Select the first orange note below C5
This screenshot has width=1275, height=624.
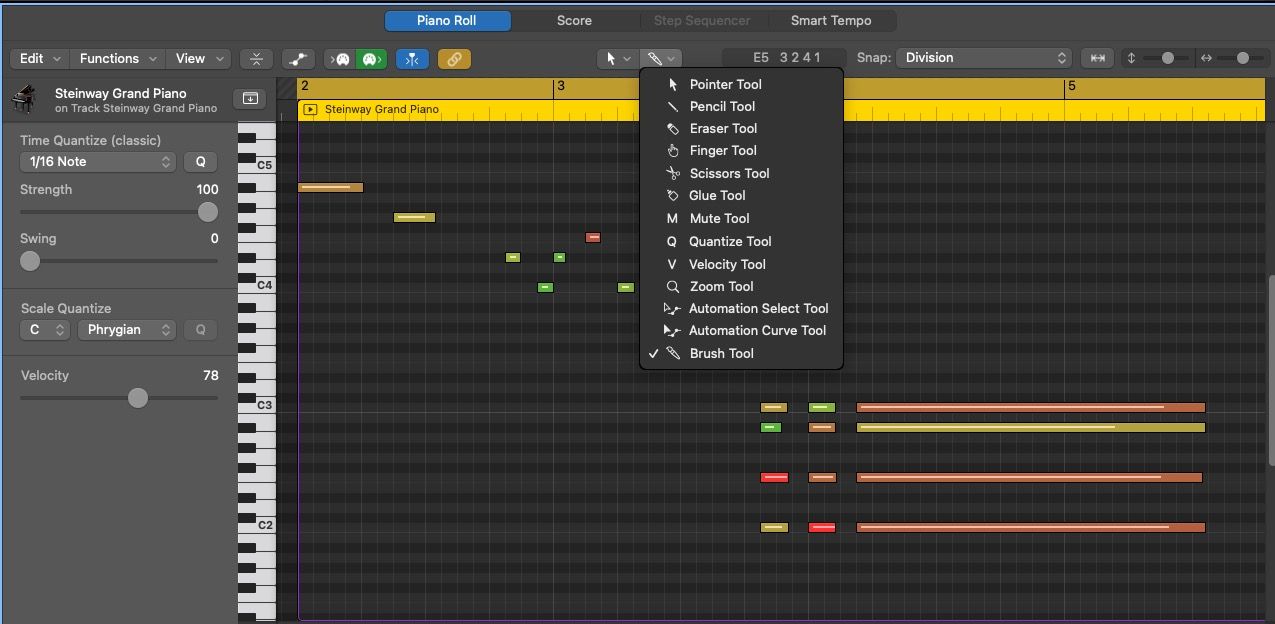pos(331,187)
